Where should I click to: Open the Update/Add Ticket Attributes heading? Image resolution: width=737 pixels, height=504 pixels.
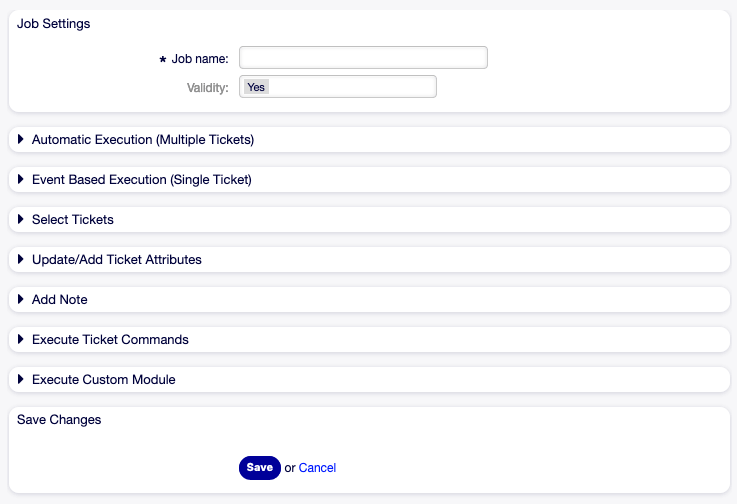tap(117, 260)
